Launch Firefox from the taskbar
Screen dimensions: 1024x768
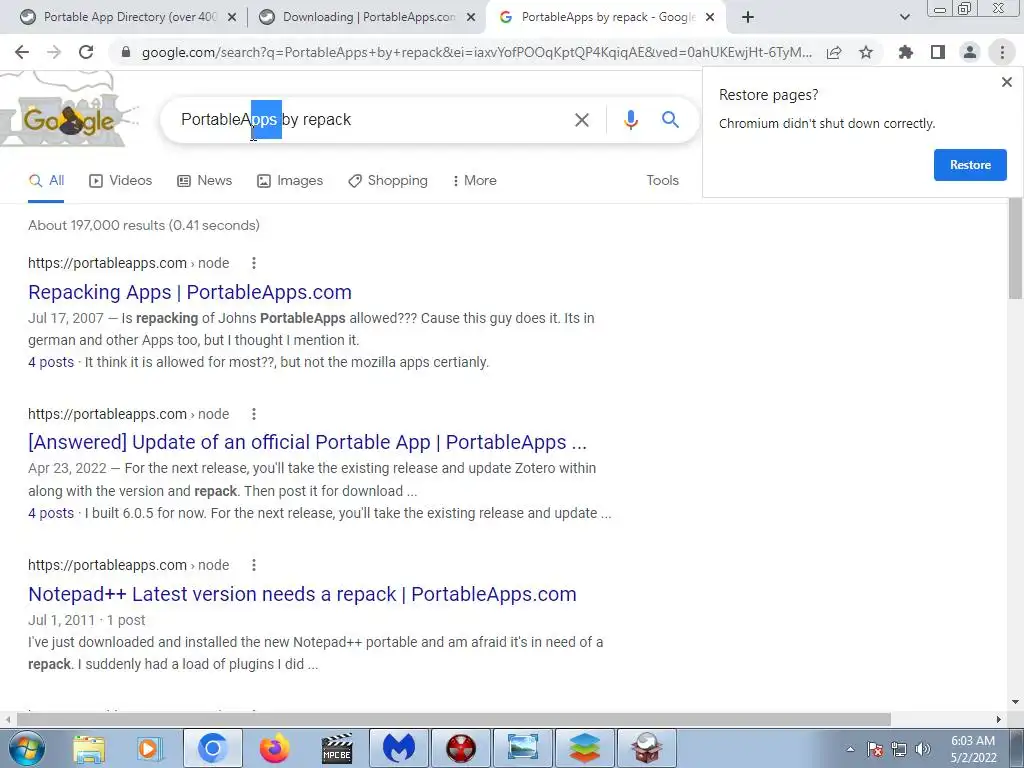pos(274,748)
